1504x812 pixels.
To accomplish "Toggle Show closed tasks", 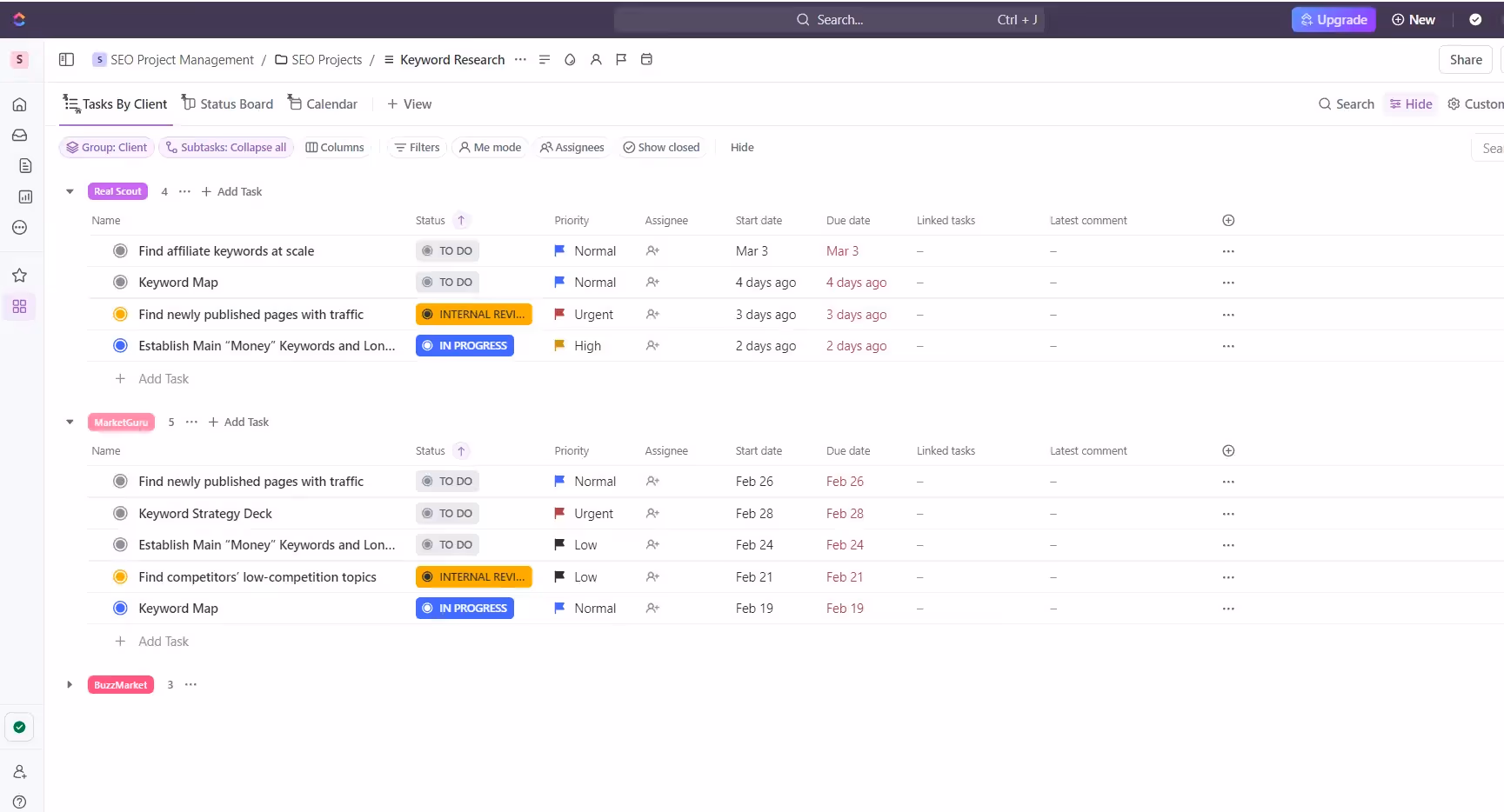I will point(661,147).
